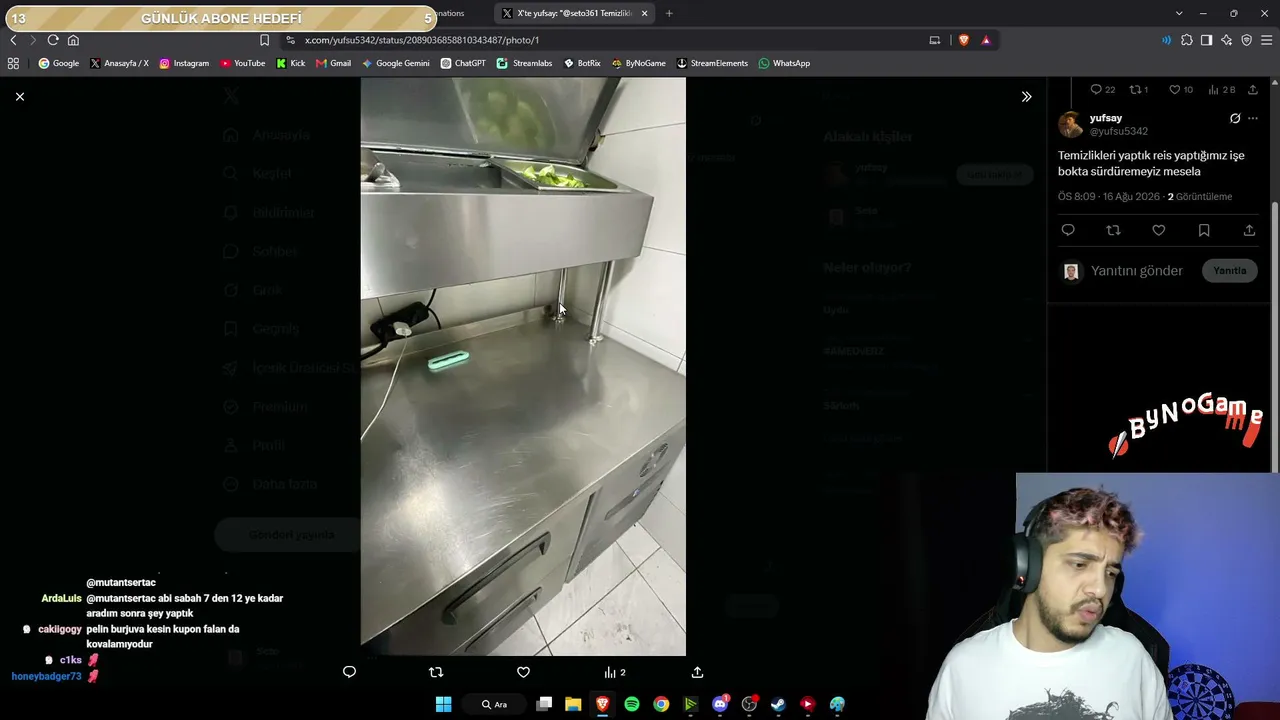Repost icon under yufsay's post in side panel
Image resolution: width=1280 pixels, height=720 pixels.
pyautogui.click(x=1113, y=230)
